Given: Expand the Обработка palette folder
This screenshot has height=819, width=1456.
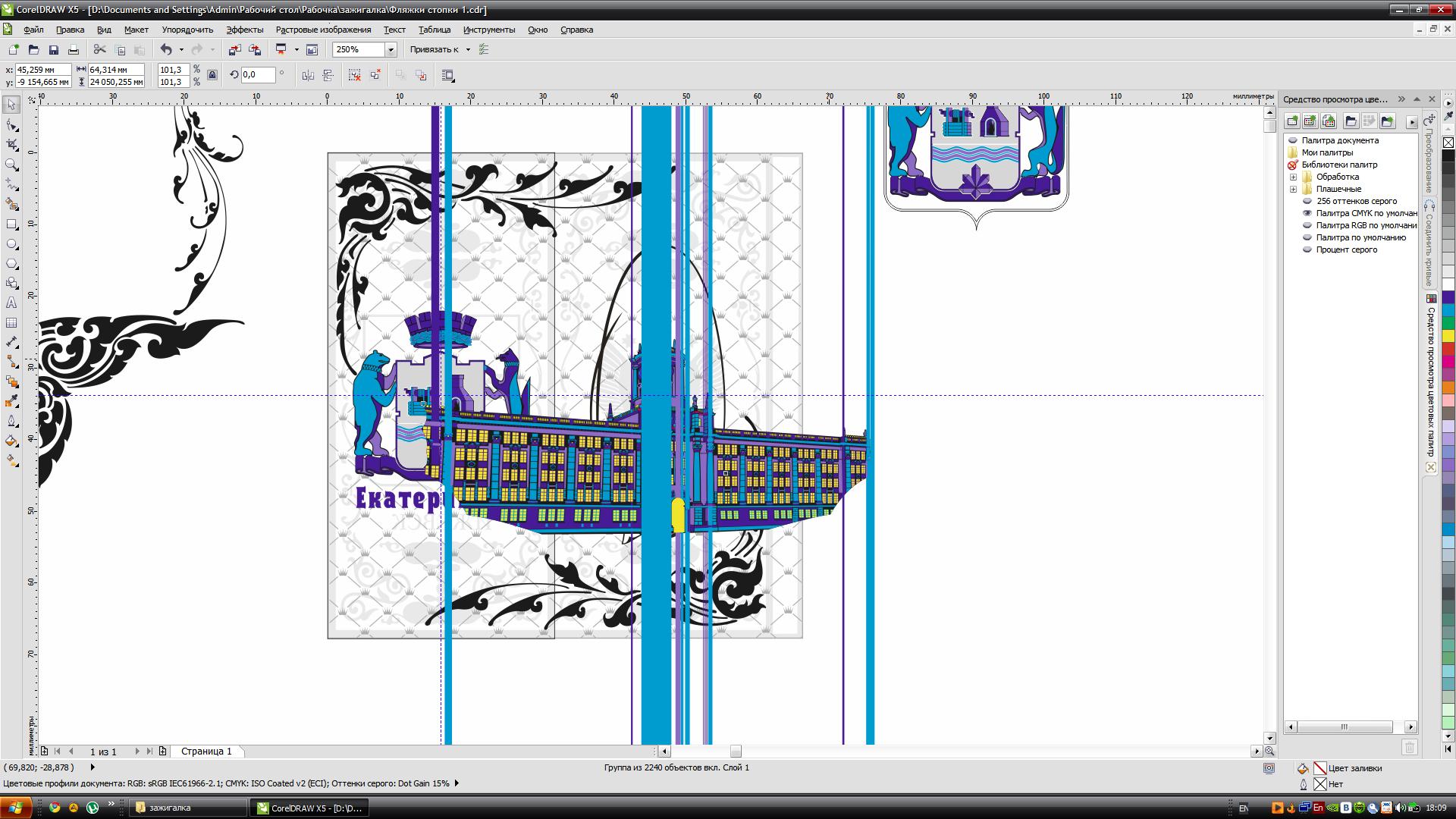Looking at the screenshot, I should click(1294, 177).
